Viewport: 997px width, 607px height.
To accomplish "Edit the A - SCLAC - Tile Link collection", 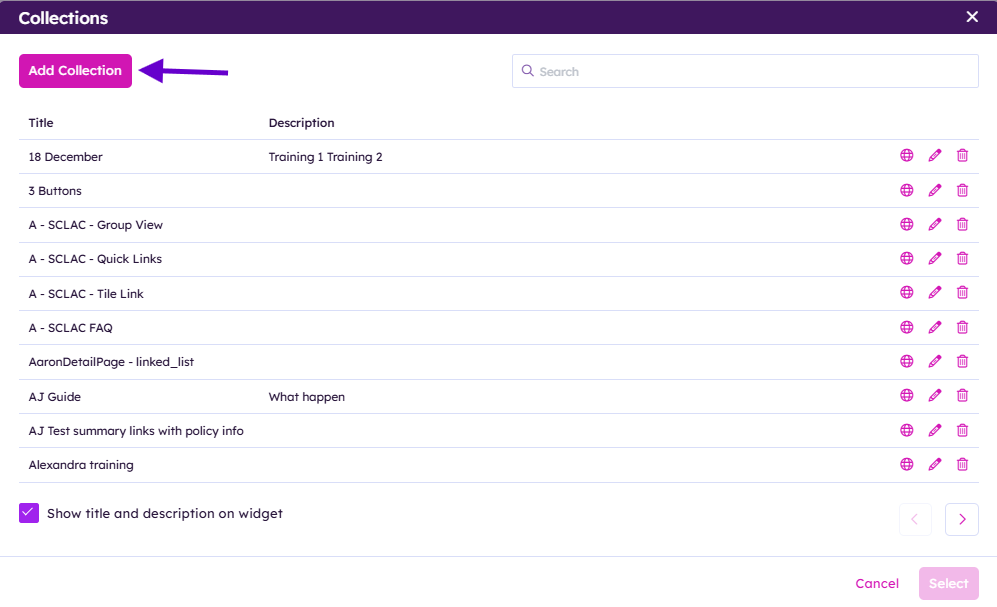I will click(x=935, y=293).
